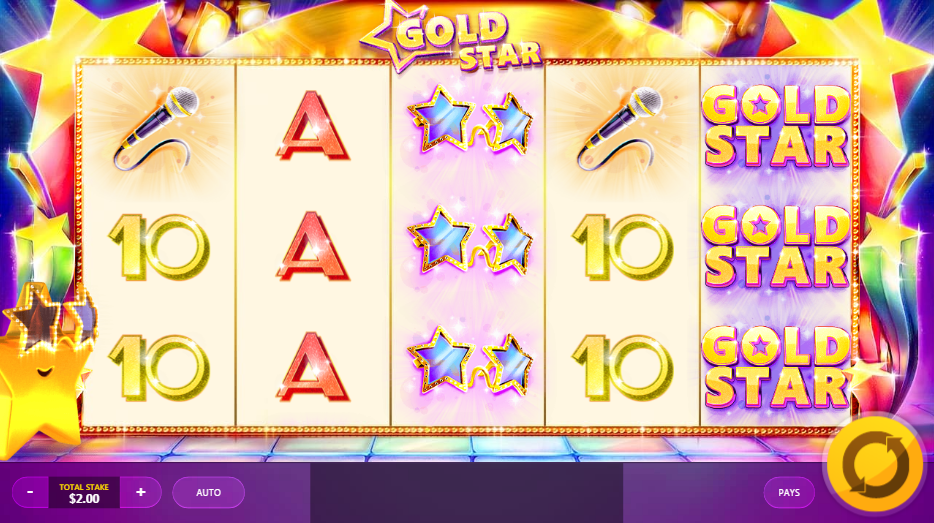
Task: Click the bottom star sunglasses symbol
Action: click(x=469, y=365)
